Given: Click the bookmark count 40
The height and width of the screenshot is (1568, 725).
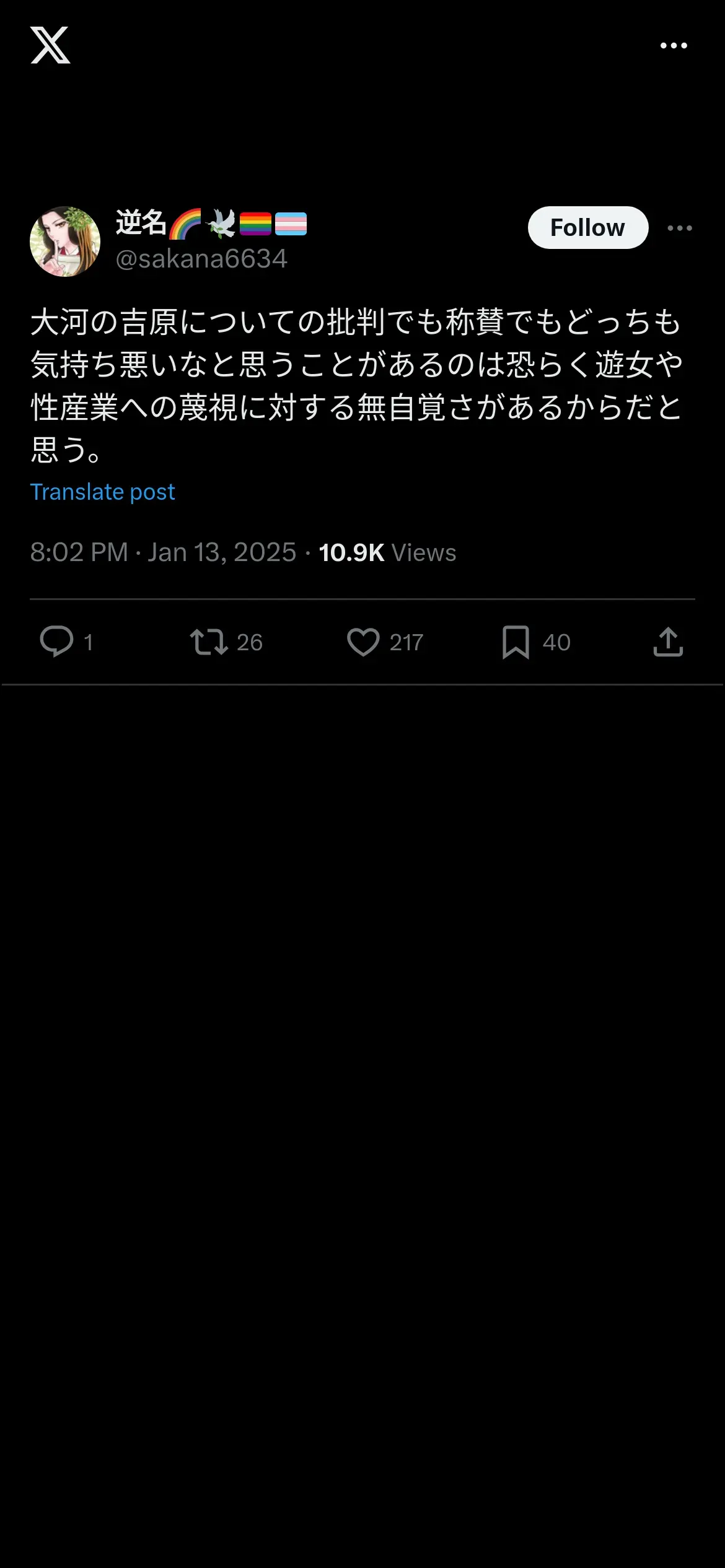Looking at the screenshot, I should pyautogui.click(x=556, y=642).
